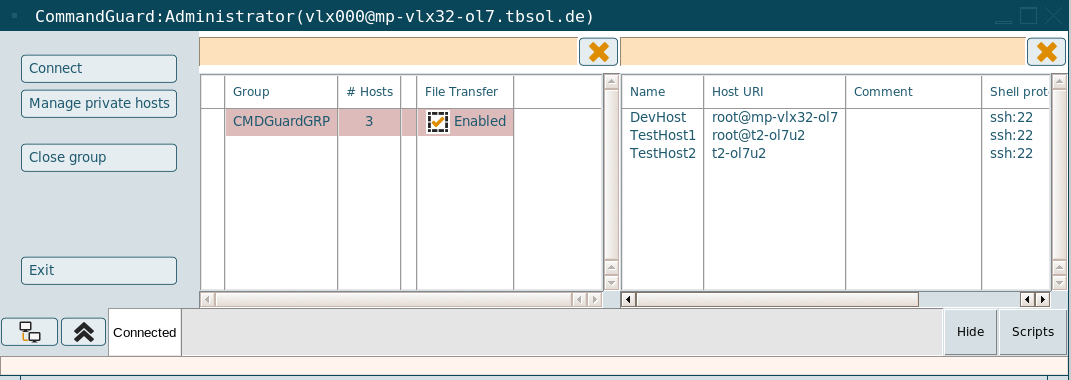Click the hosts count 3 cell
The height and width of the screenshot is (380, 1071).
(x=369, y=122)
